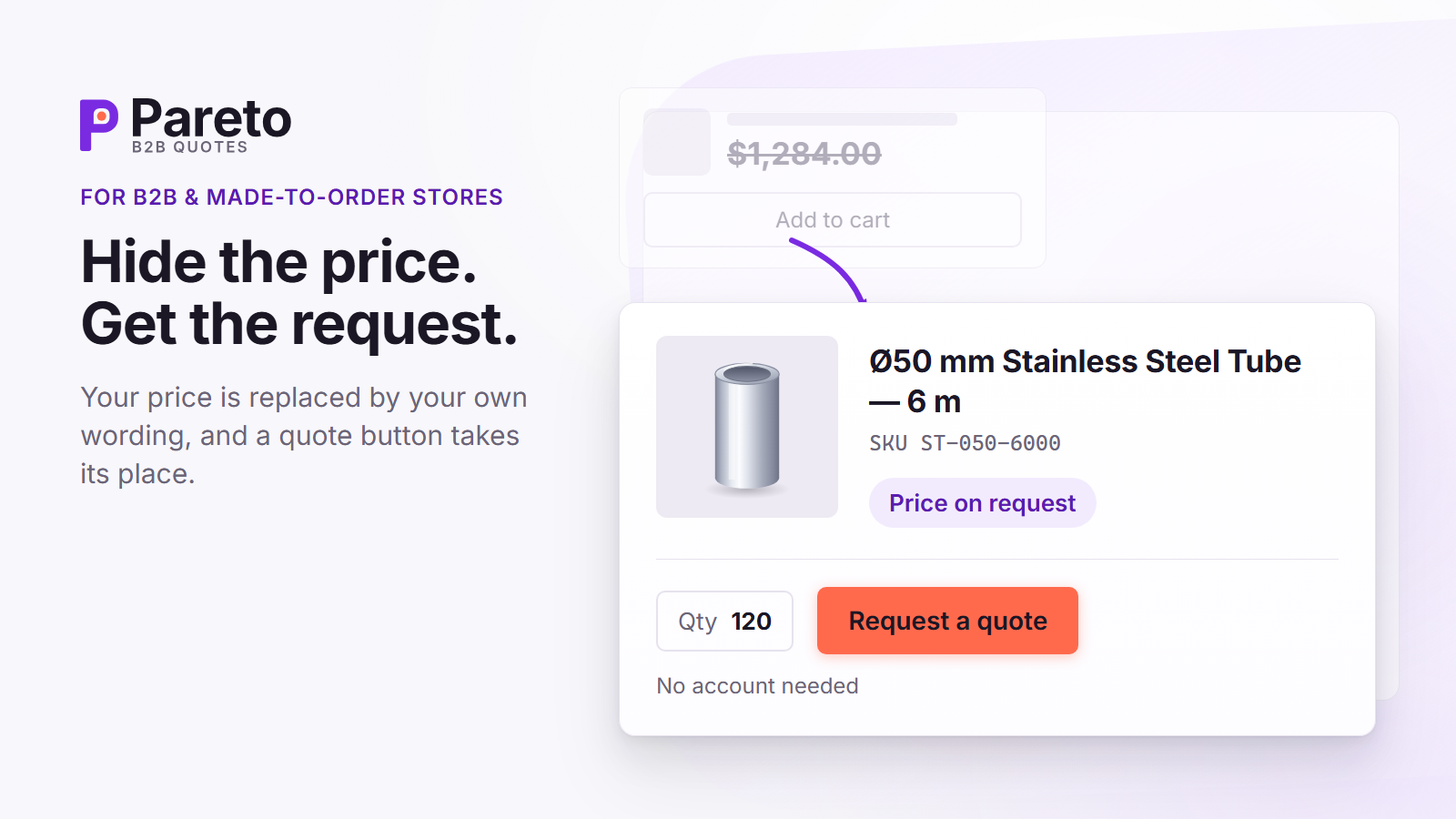Click the faded Add to cart button
Image resolution: width=1456 pixels, height=819 pixels.
[x=833, y=220]
